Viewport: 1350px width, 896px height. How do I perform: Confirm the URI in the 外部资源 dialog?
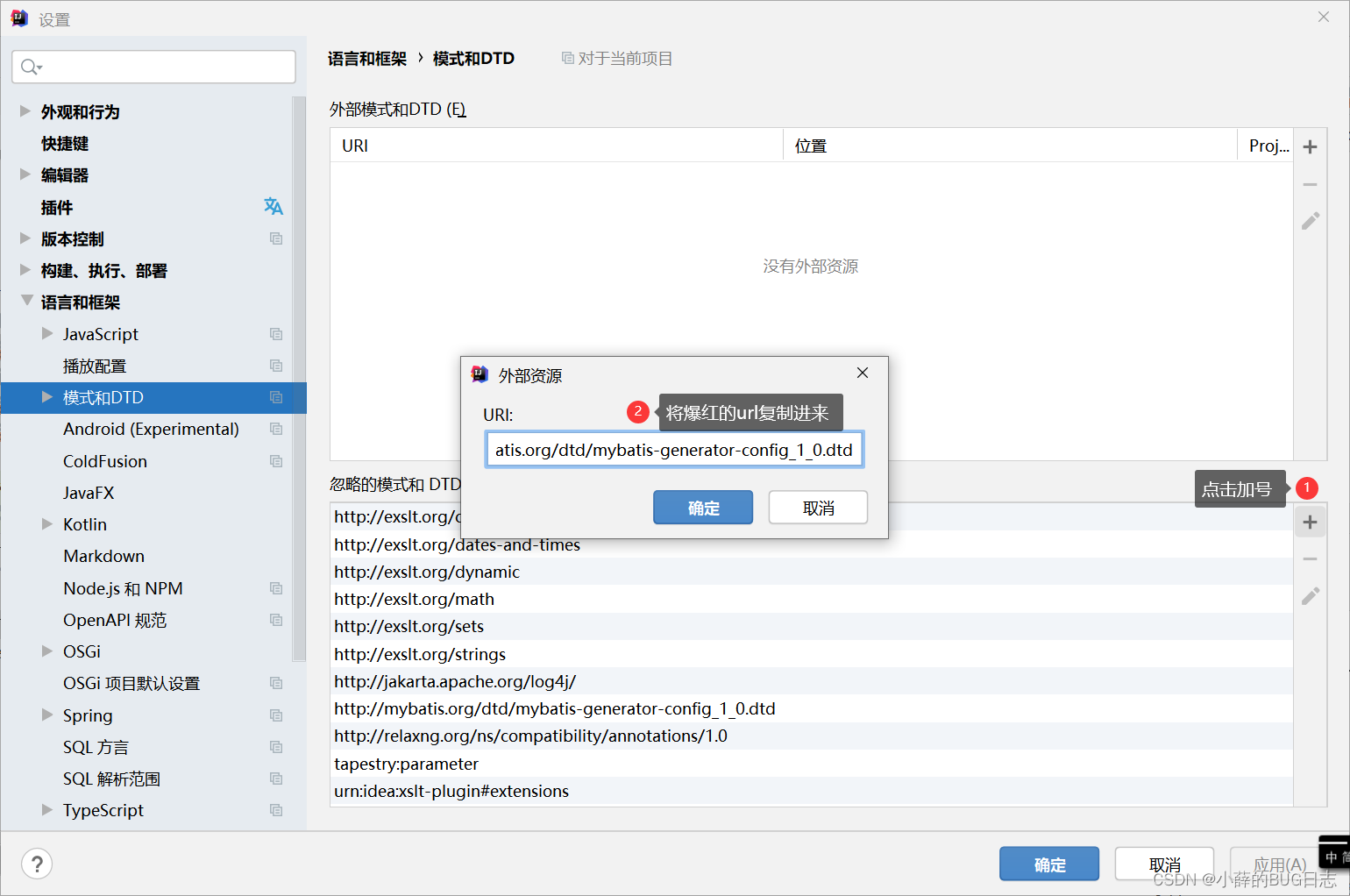[703, 508]
